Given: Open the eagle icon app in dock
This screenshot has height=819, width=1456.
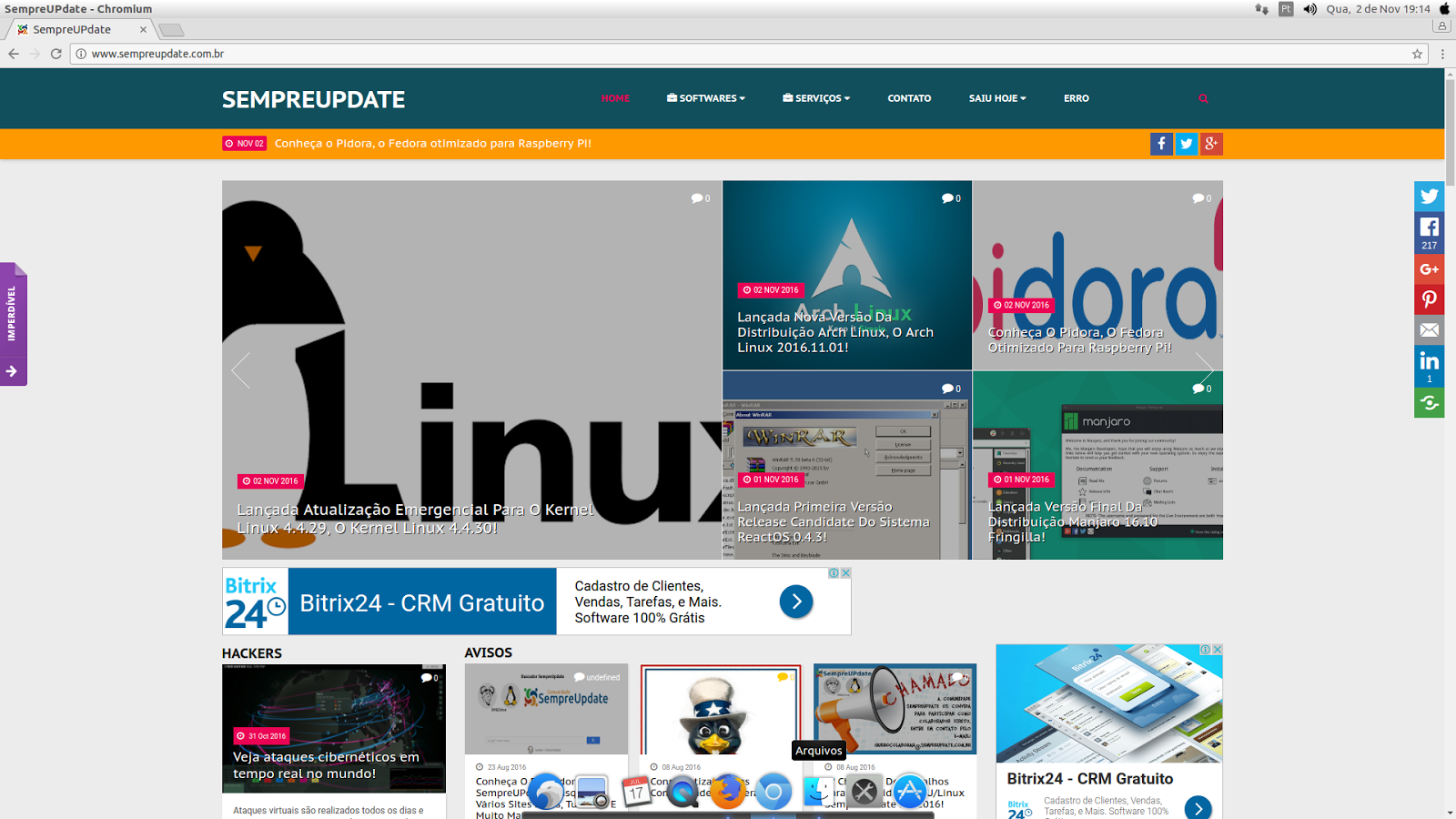Looking at the screenshot, I should click(x=546, y=792).
